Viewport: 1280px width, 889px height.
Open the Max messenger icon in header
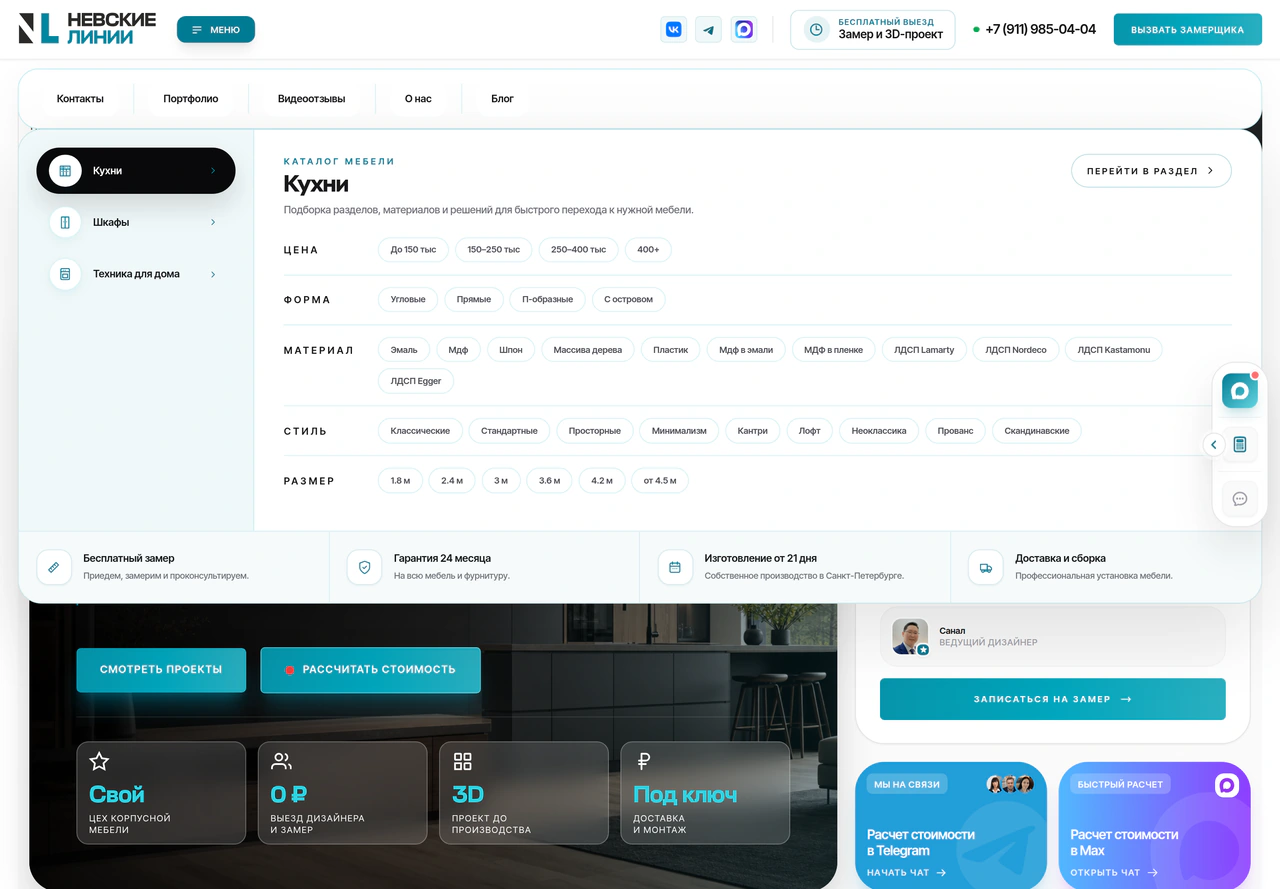[x=744, y=30]
